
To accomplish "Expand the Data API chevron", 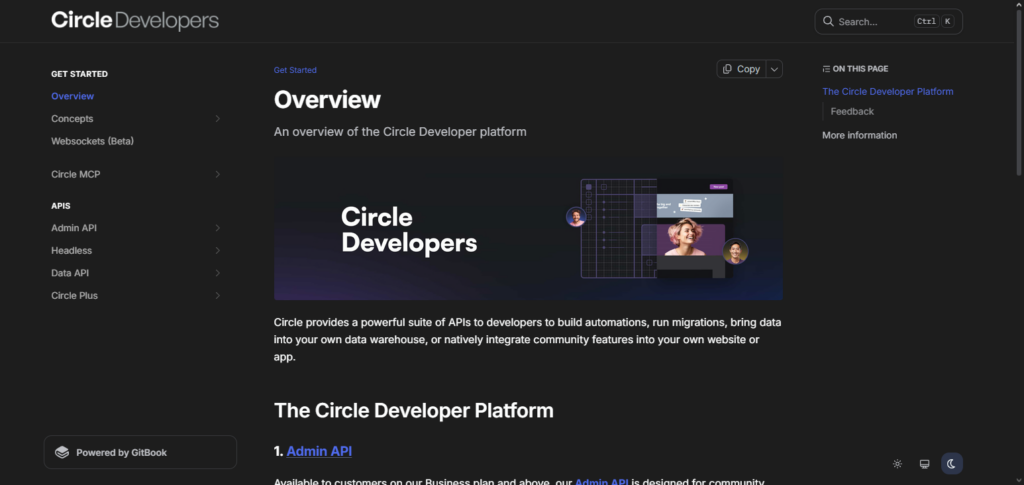I will pyautogui.click(x=217, y=273).
